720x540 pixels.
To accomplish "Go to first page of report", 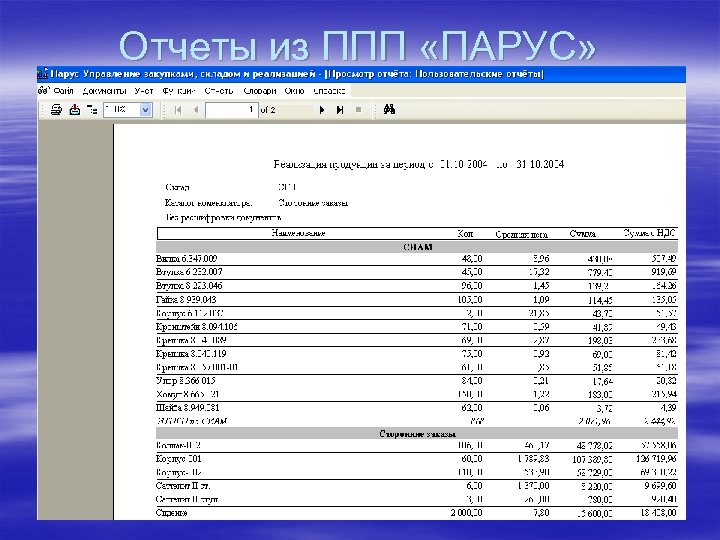I will (x=178, y=110).
